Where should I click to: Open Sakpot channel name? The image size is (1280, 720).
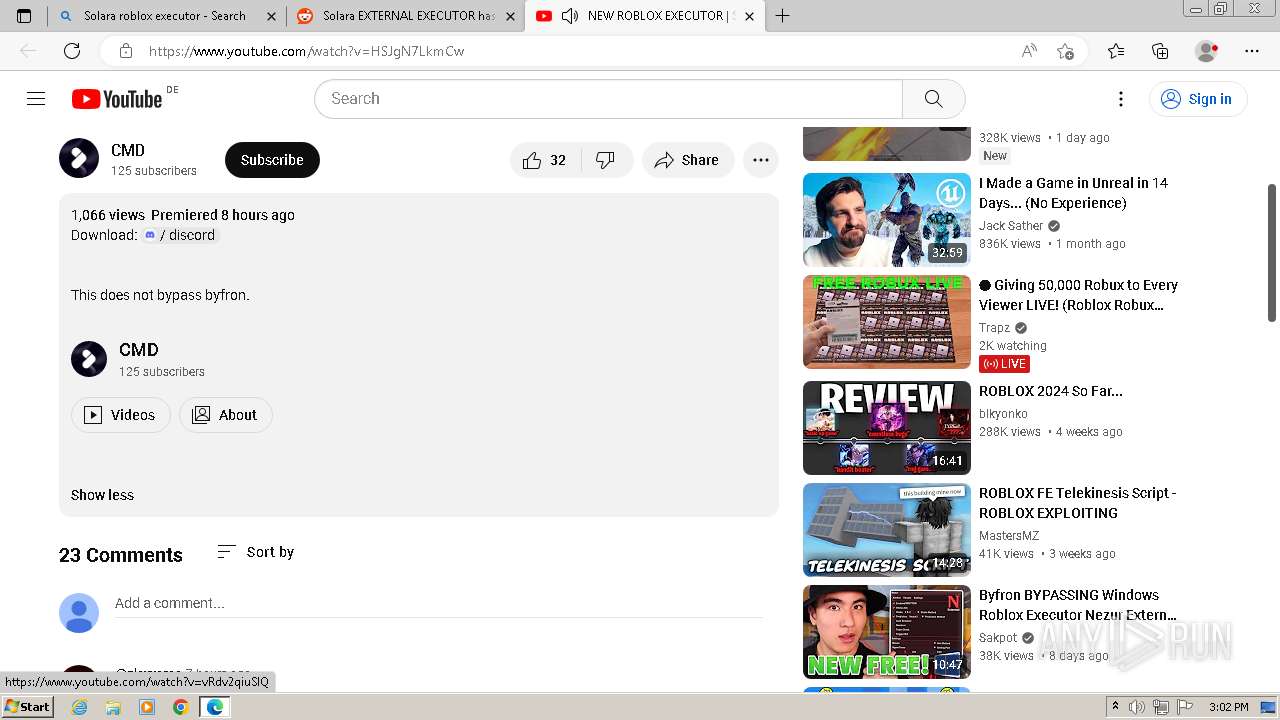point(998,638)
